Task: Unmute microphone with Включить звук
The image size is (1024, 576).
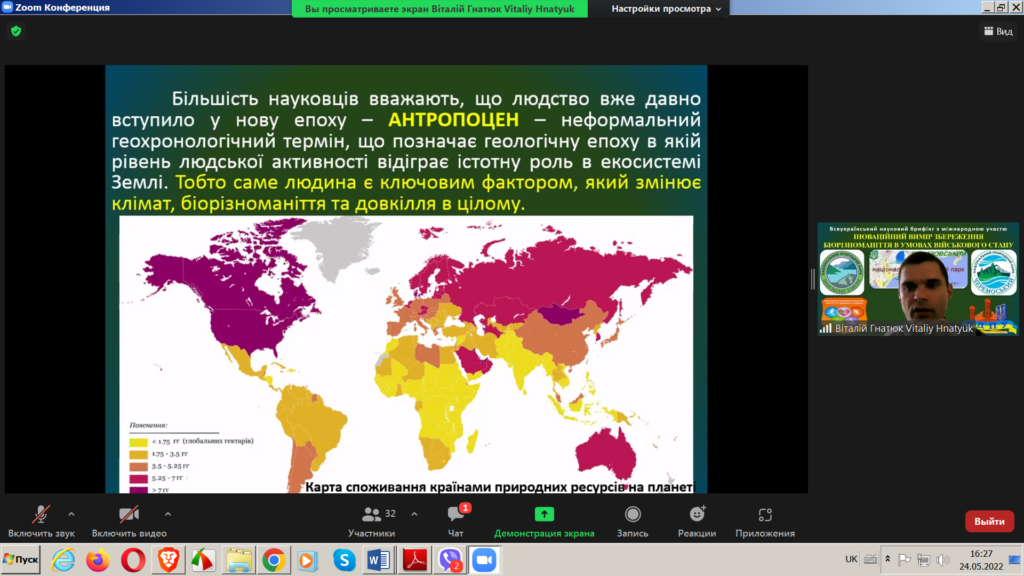Action: click(x=42, y=519)
